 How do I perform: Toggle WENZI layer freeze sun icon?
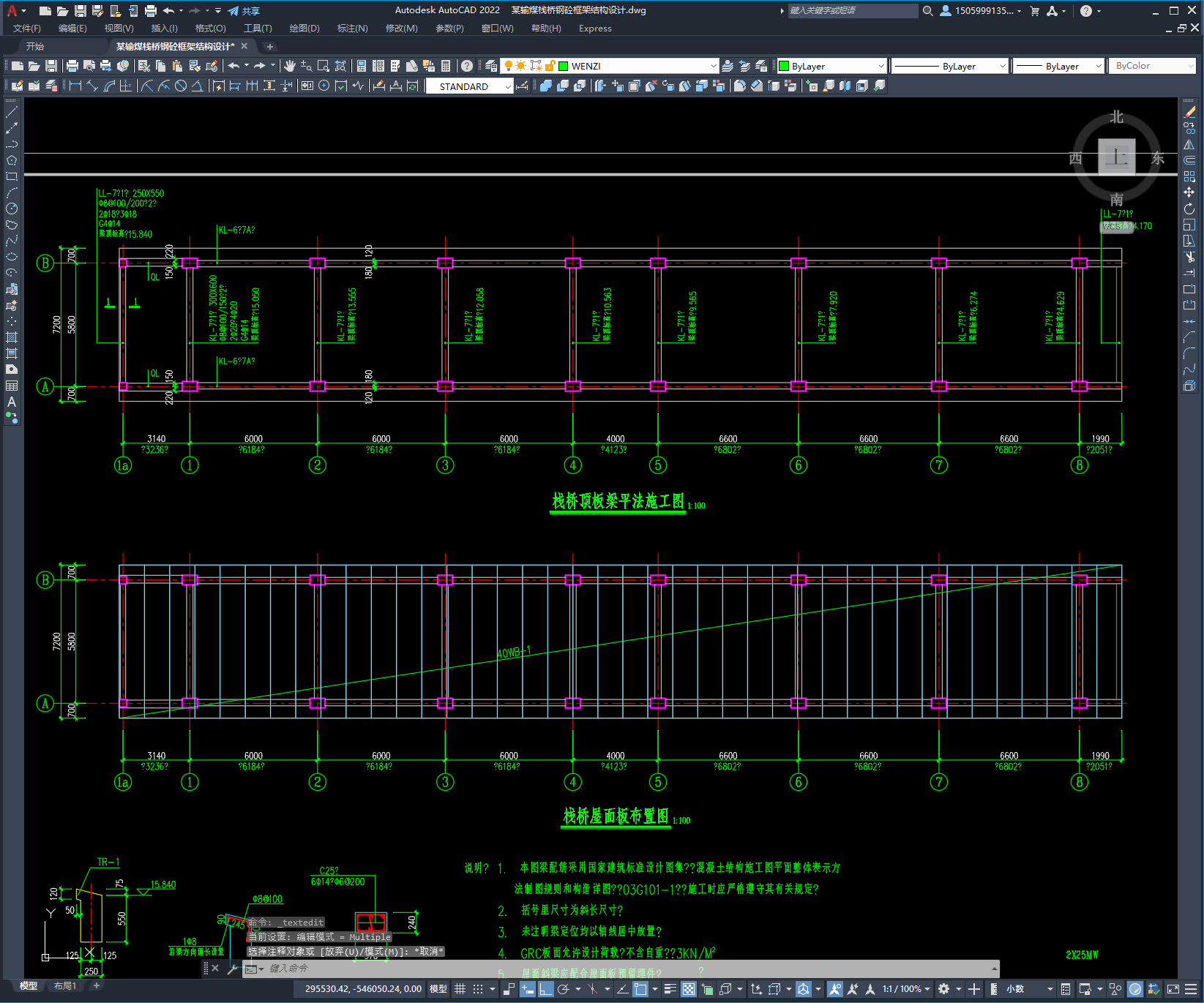click(x=521, y=66)
